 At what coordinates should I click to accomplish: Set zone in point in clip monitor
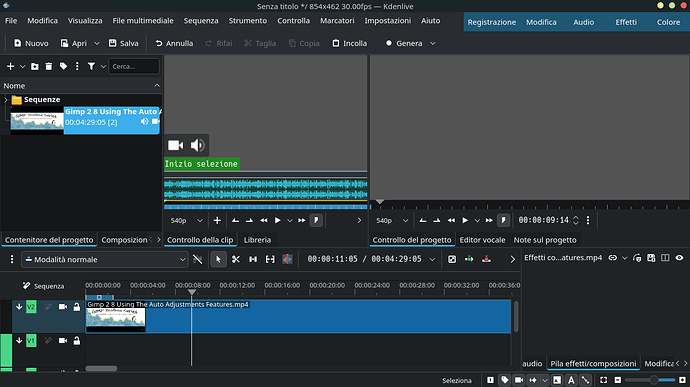(235, 221)
